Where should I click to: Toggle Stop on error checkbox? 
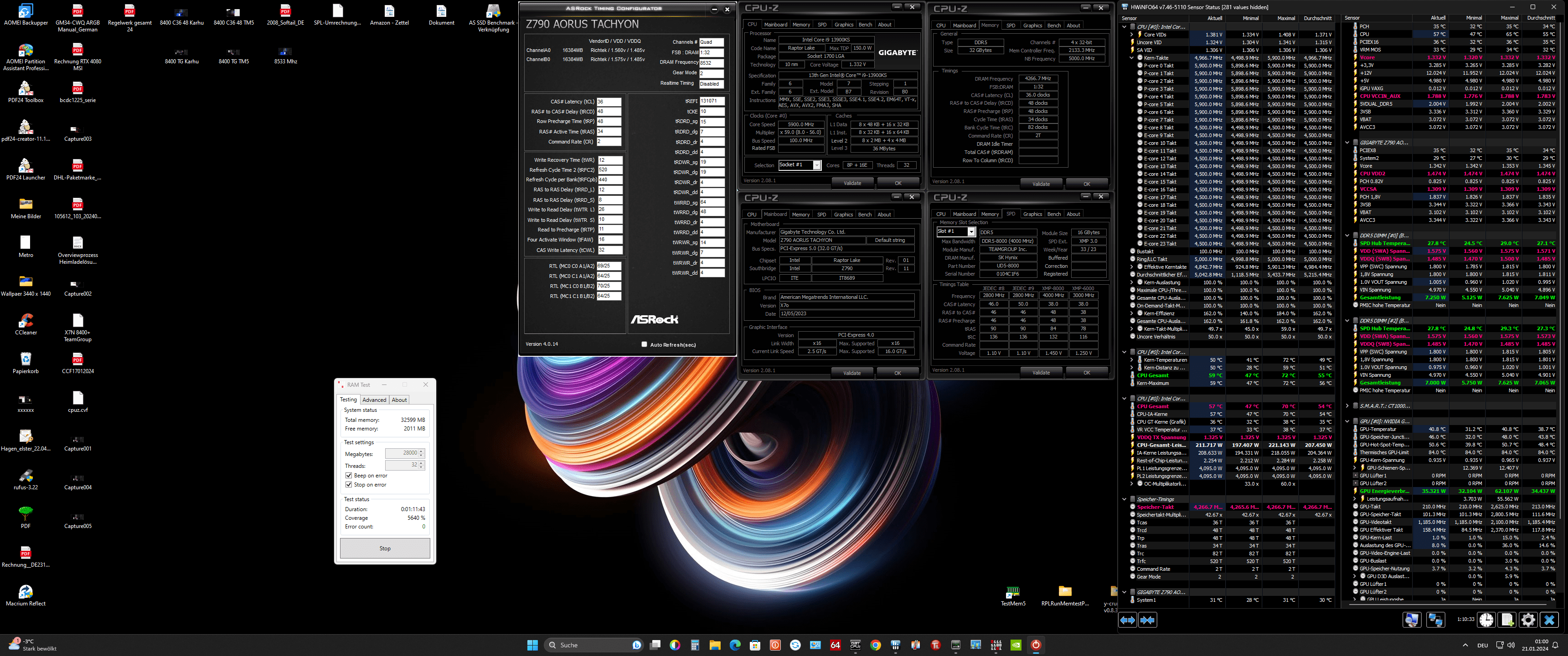point(349,484)
